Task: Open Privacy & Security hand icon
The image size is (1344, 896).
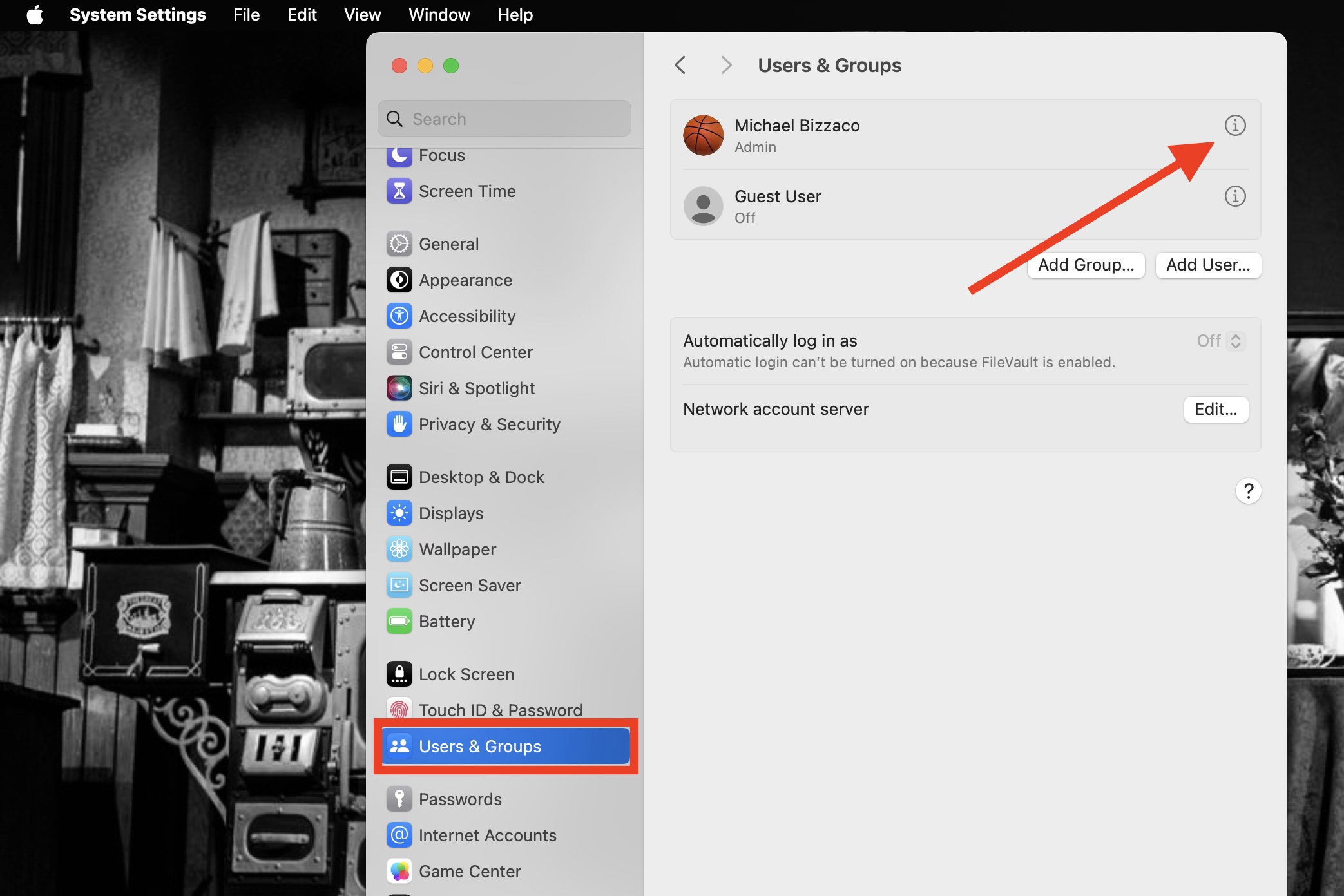Action: tap(399, 424)
